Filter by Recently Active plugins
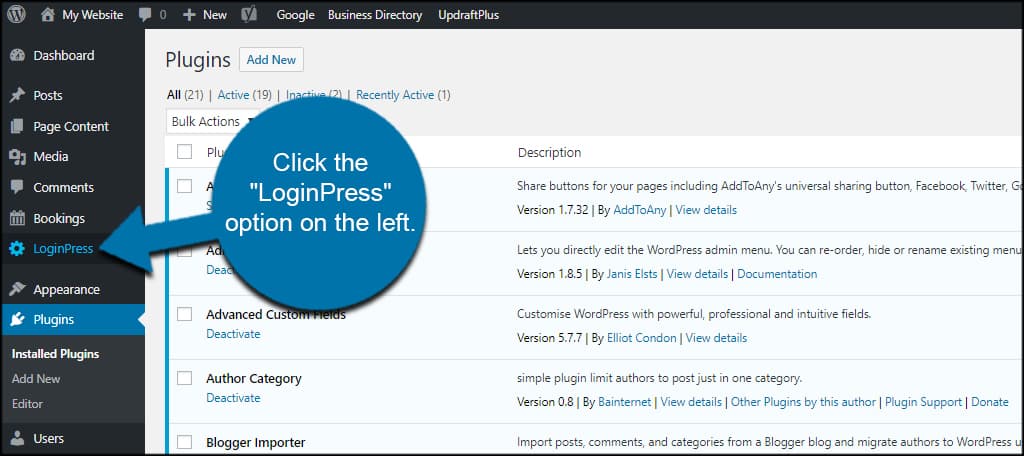This screenshot has width=1024, height=456. pos(395,95)
